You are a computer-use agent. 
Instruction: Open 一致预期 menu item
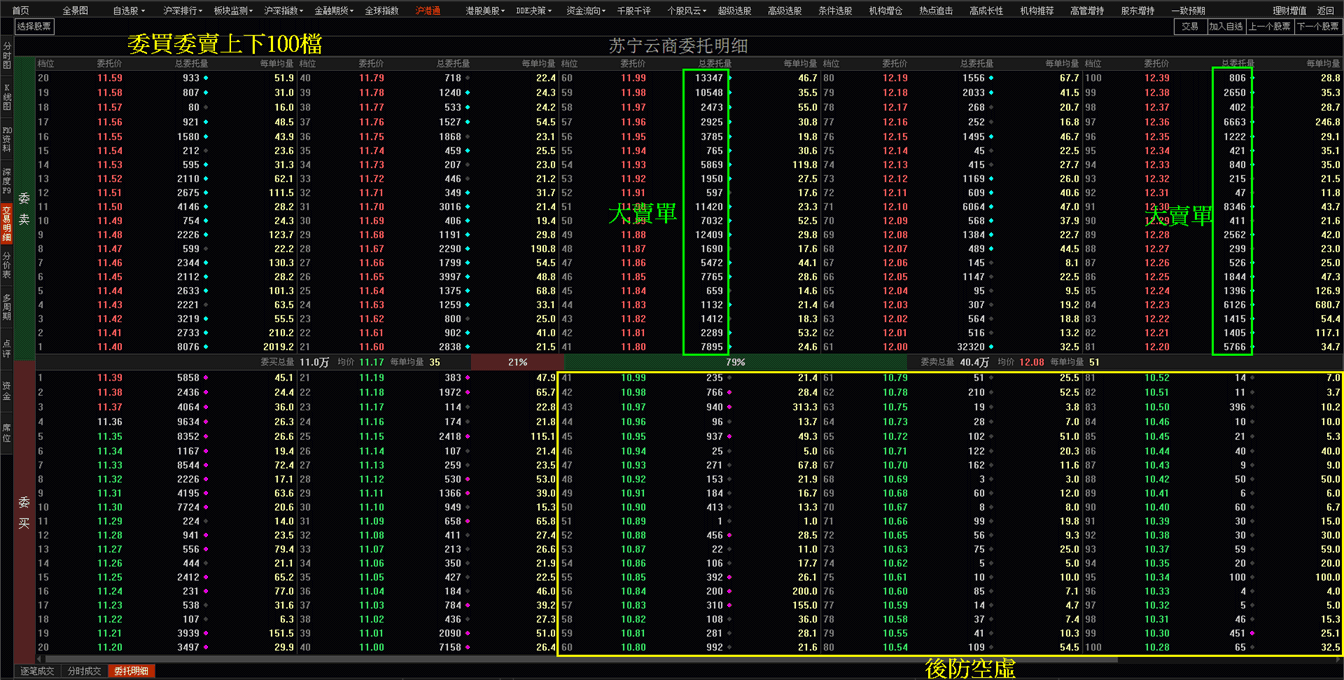1188,10
